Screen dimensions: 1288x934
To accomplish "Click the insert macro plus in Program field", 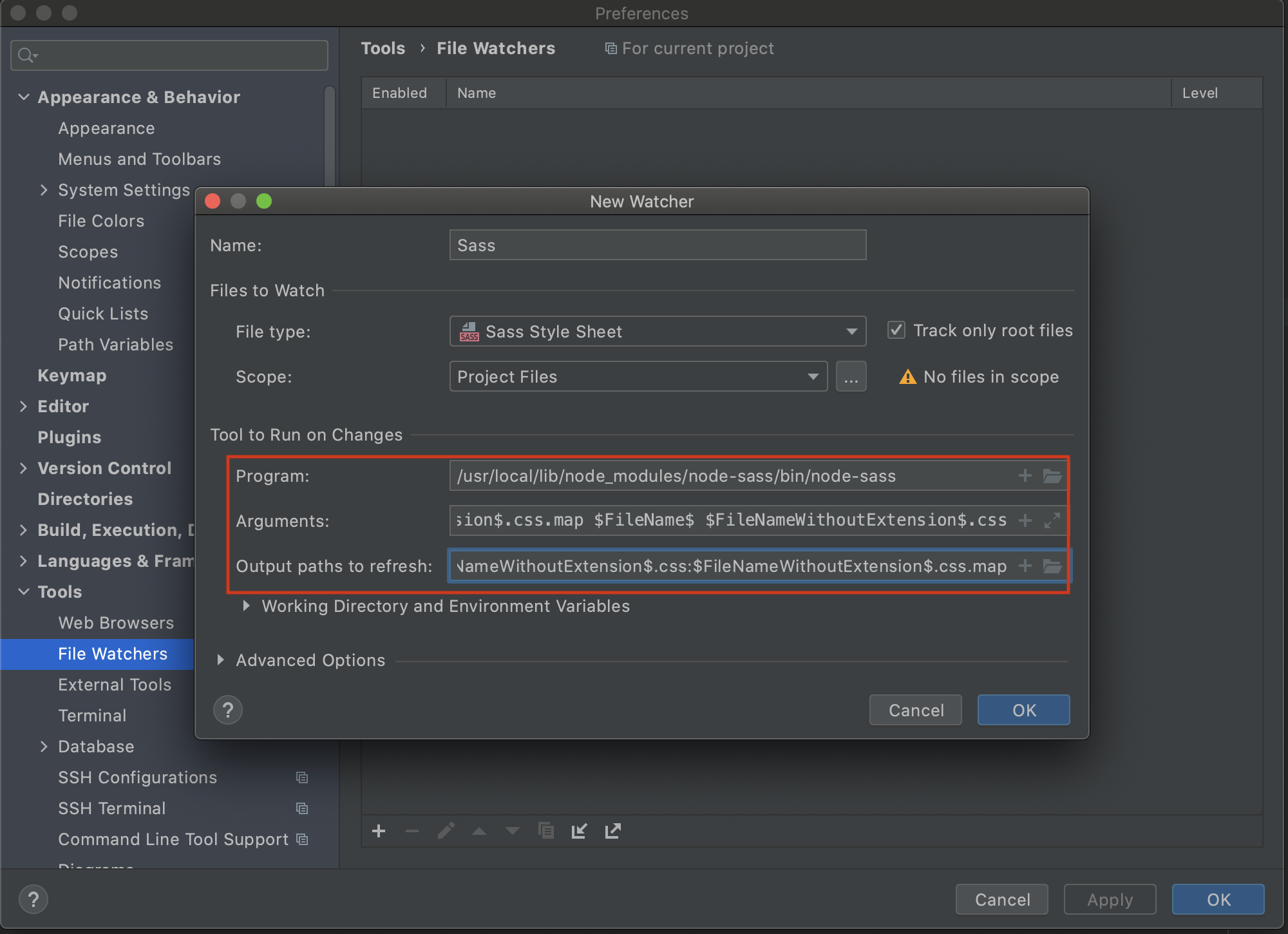I will (1025, 476).
